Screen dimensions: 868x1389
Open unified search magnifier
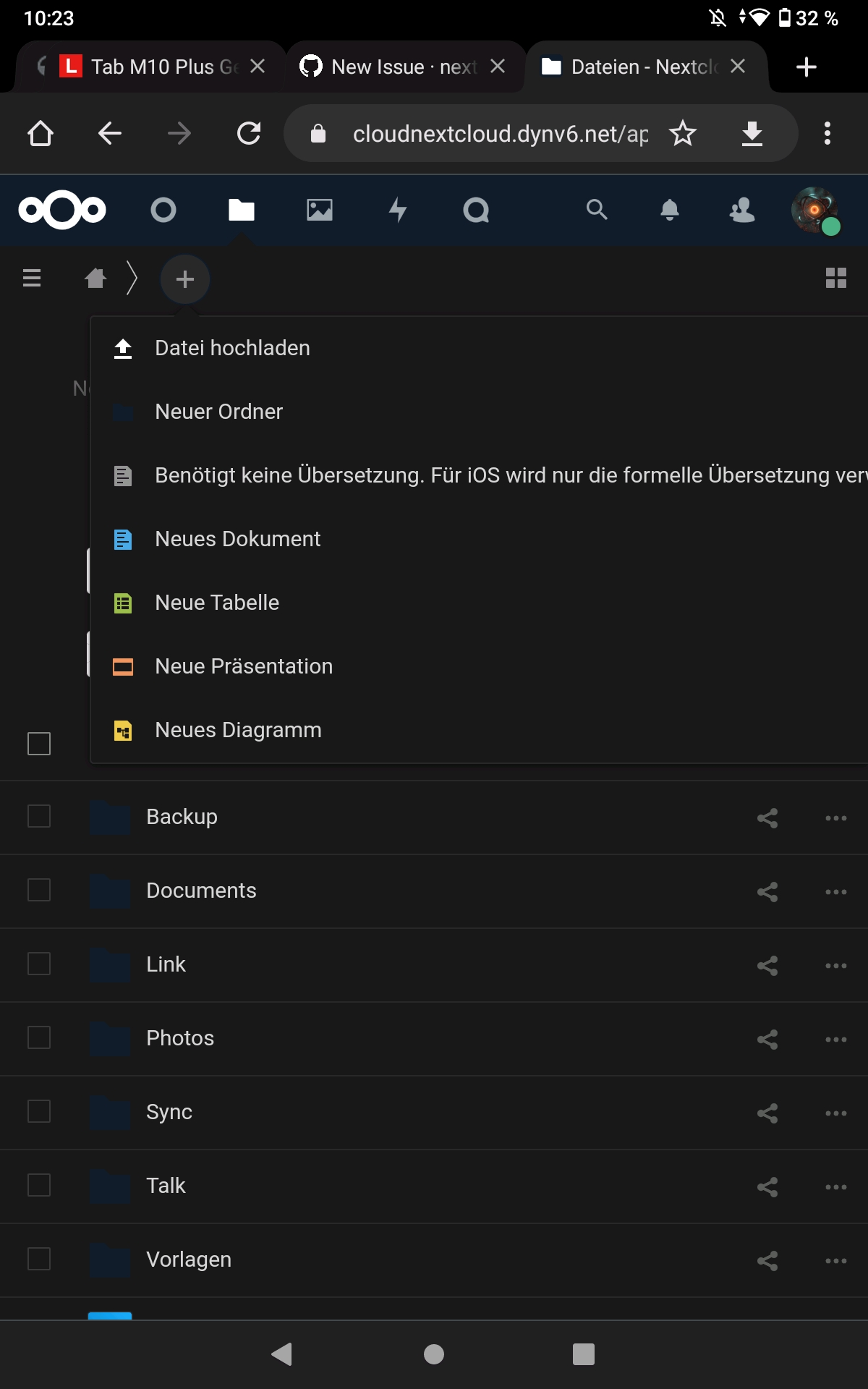[597, 210]
